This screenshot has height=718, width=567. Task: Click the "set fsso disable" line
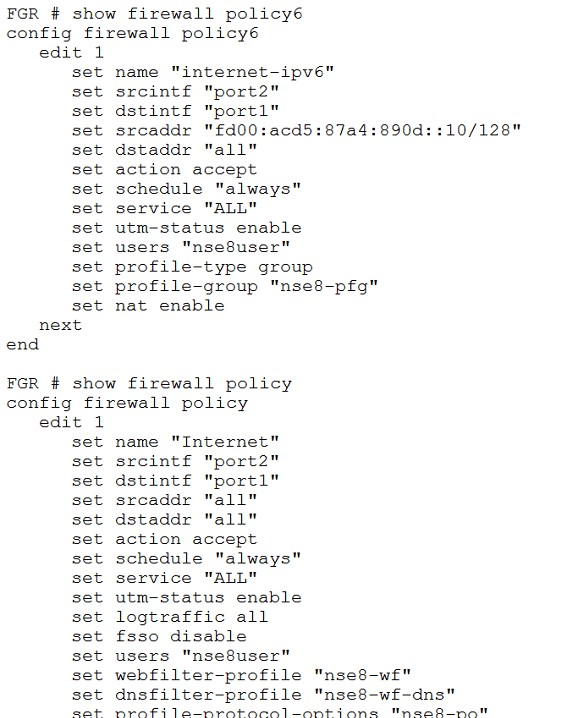tap(159, 636)
